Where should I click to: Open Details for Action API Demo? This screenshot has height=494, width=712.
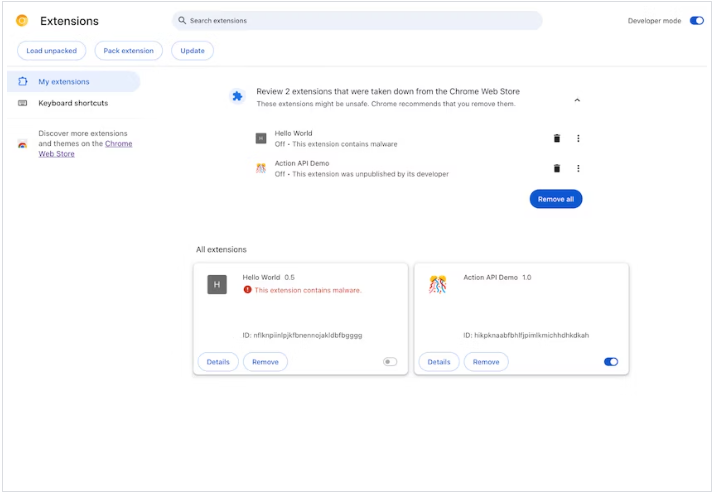[439, 362]
